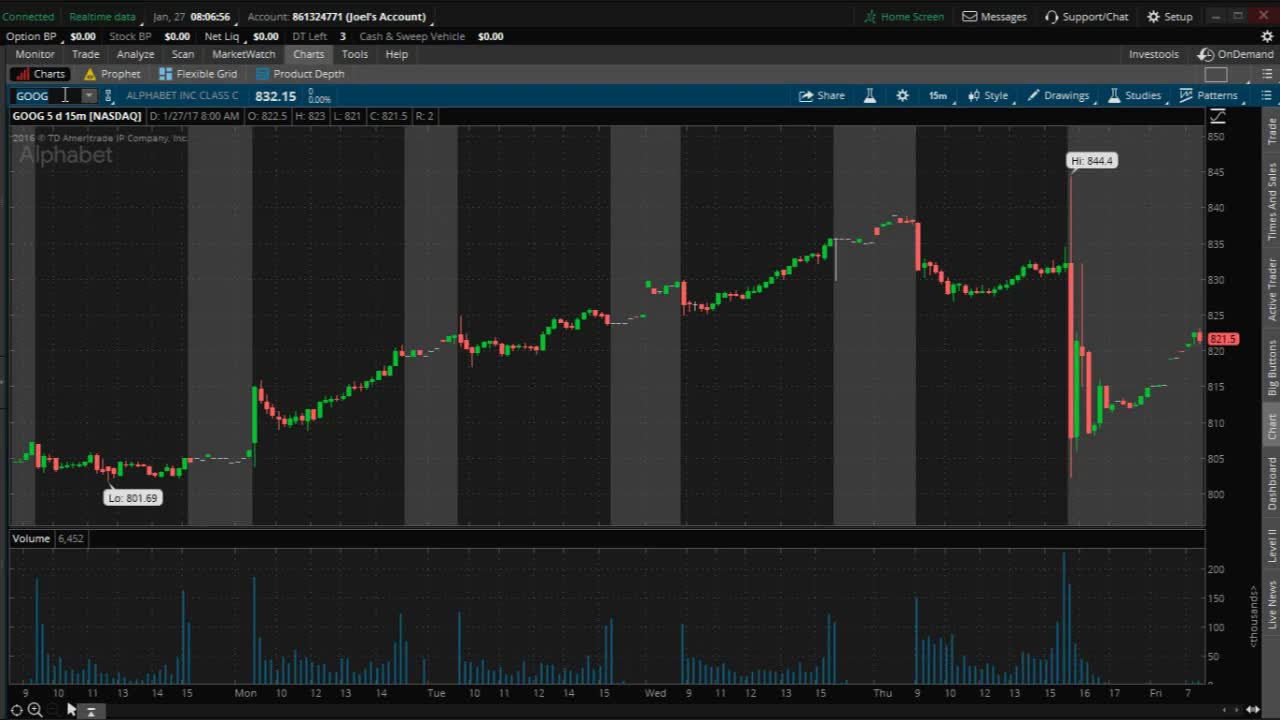
Task: Open the Flexible Grid sub-tab
Action: (198, 74)
